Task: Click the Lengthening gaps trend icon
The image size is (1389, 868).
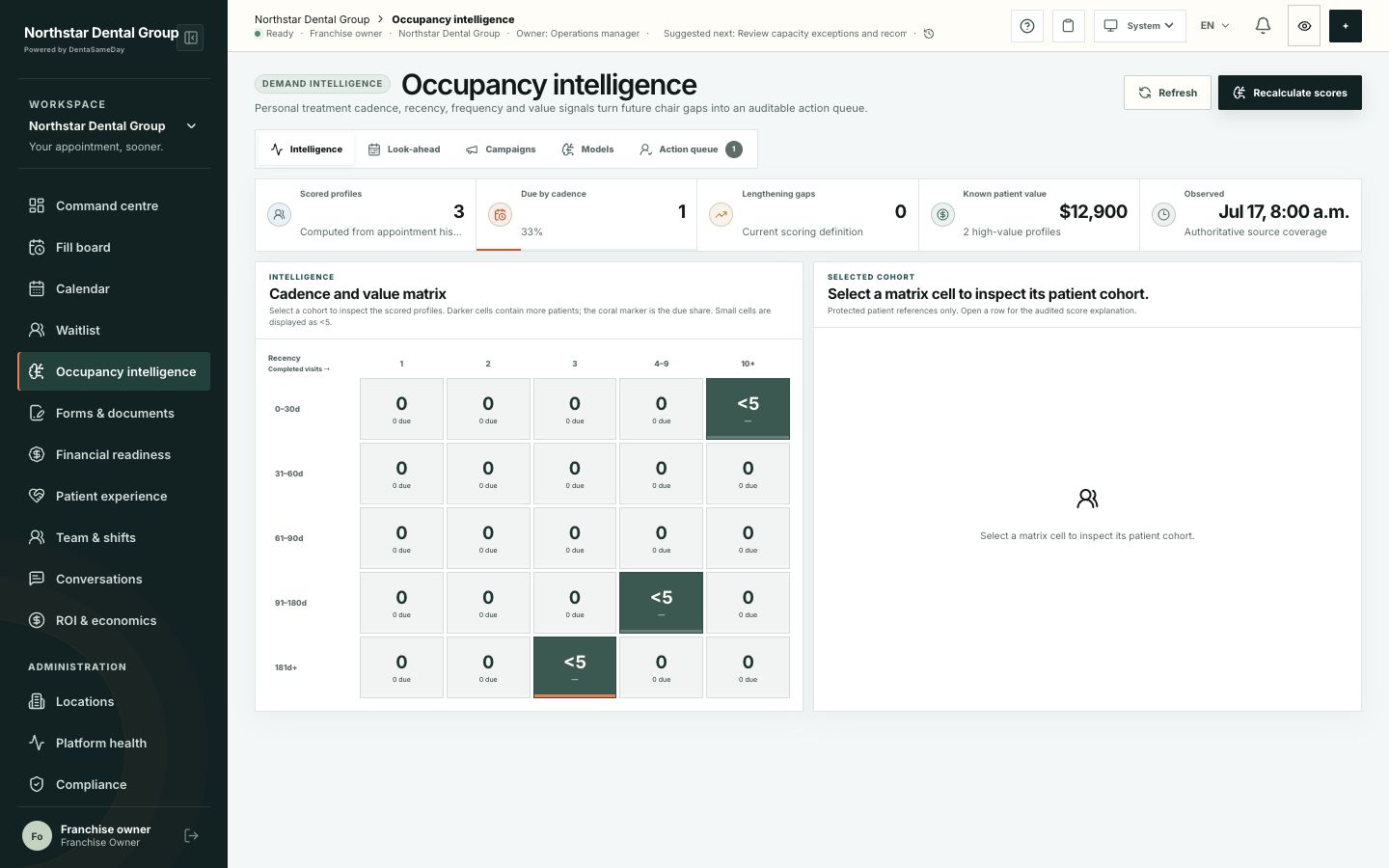Action: tap(721, 215)
